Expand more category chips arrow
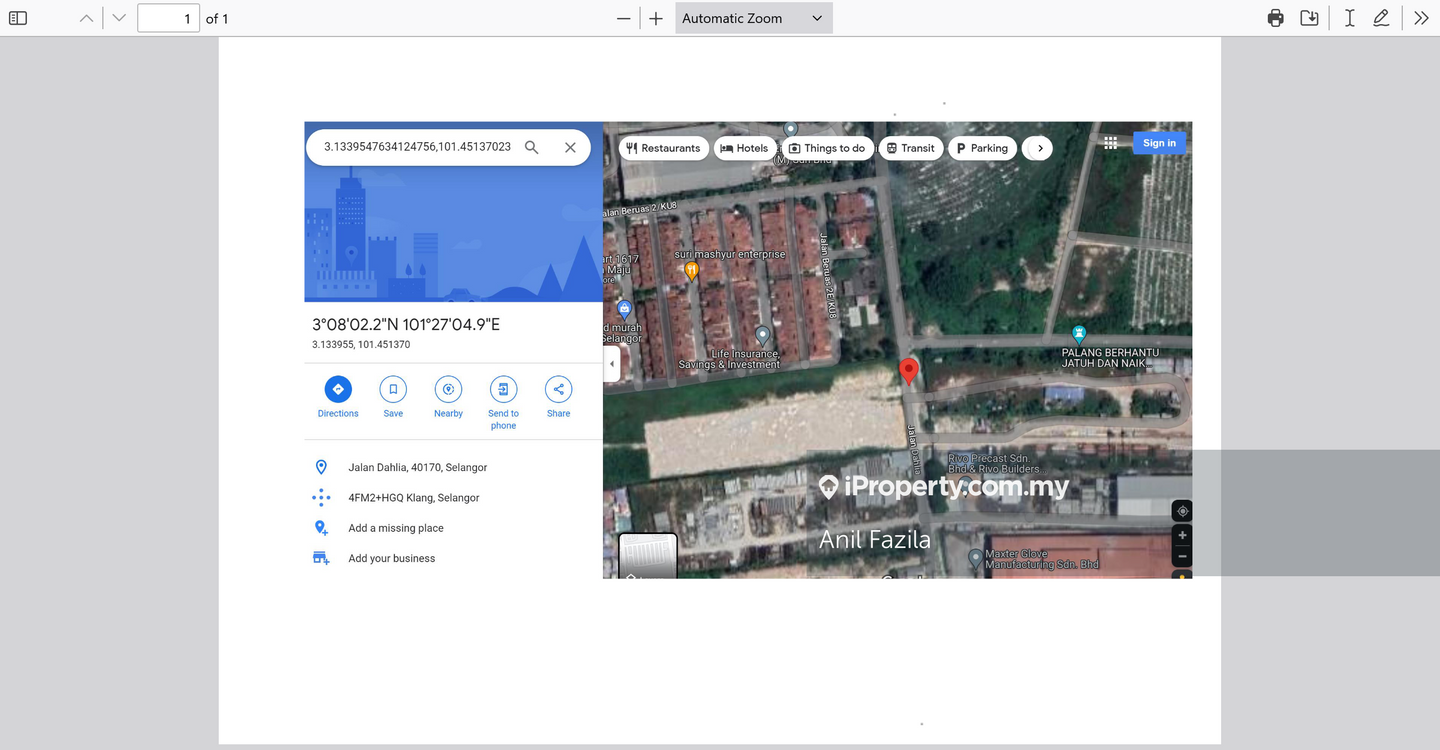 1040,148
